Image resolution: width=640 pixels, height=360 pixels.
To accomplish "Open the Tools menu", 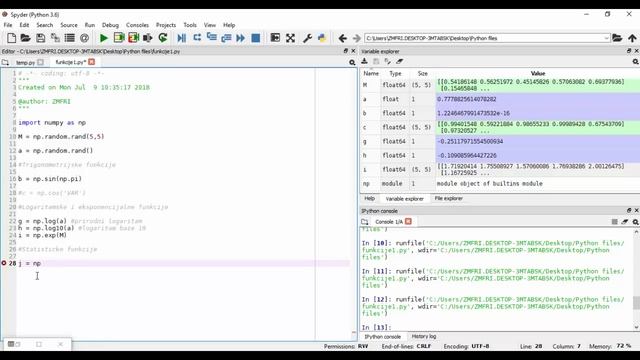I will click(190, 25).
